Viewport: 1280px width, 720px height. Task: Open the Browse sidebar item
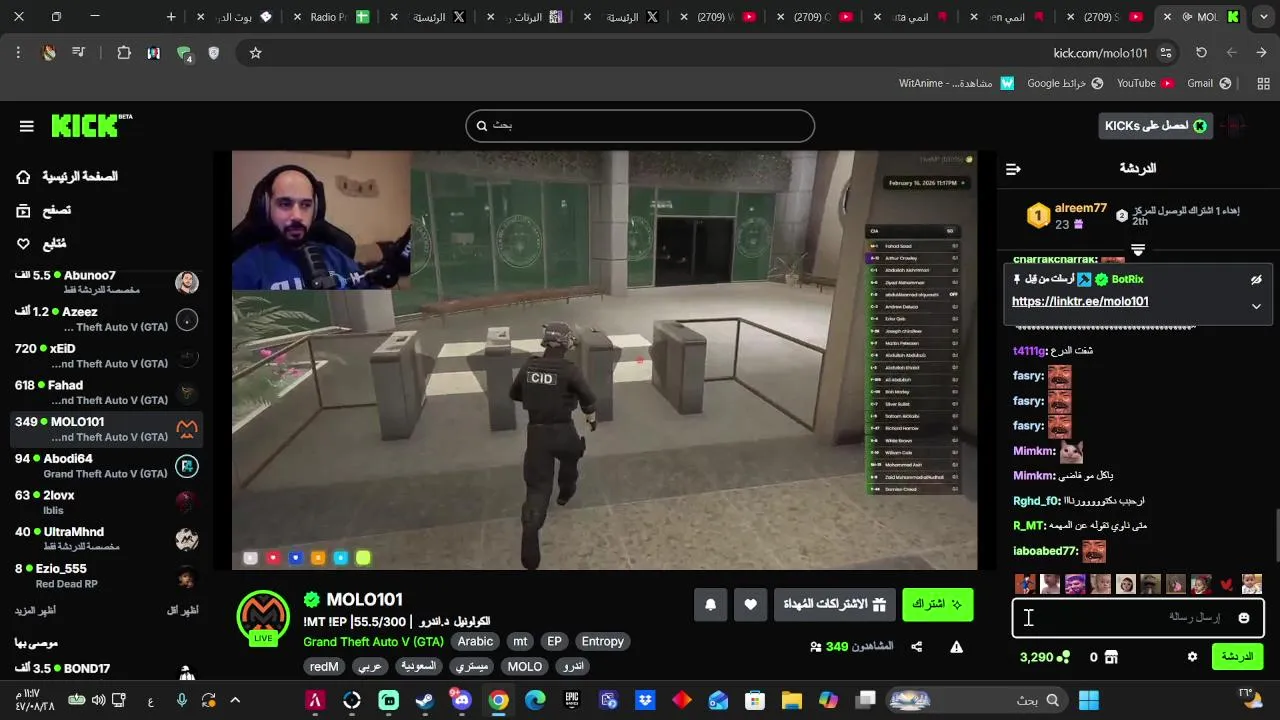pos(44,211)
